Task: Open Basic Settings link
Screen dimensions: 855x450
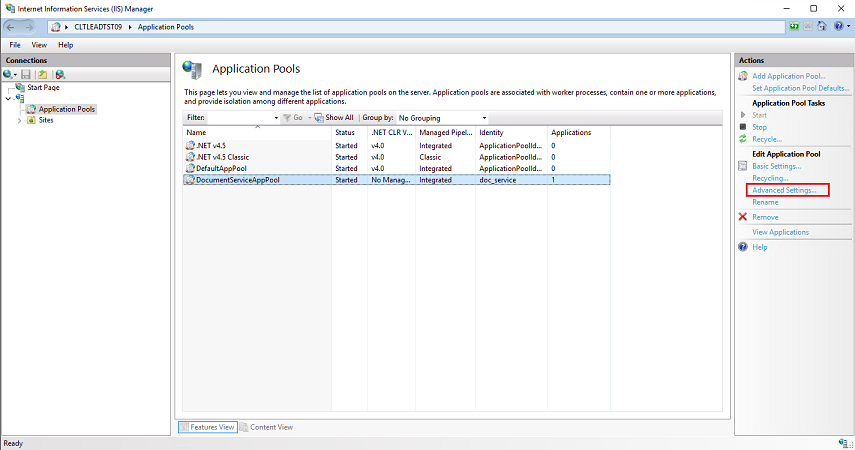Action: click(x=776, y=166)
